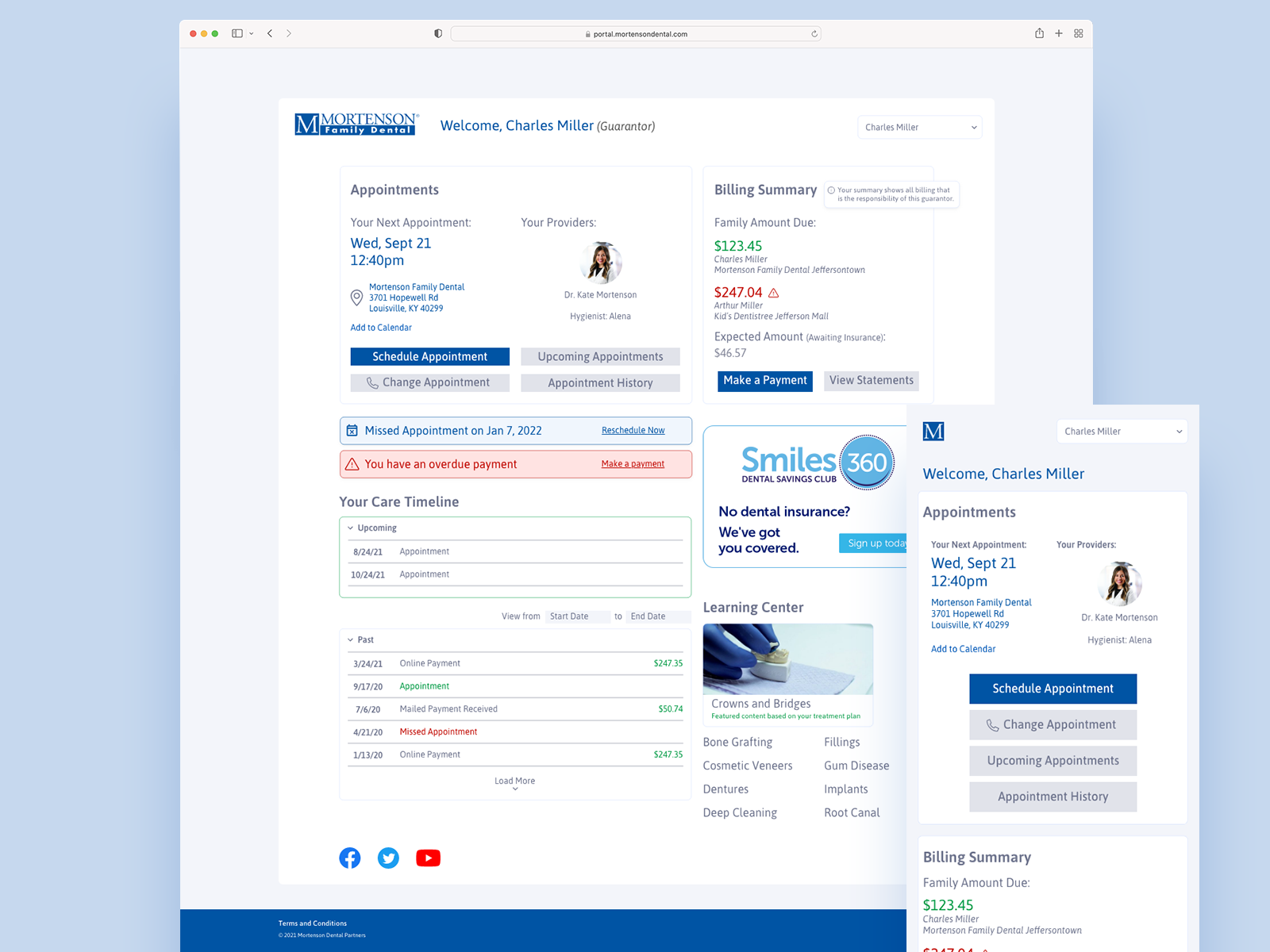The height and width of the screenshot is (952, 1270).
Task: Click the warning triangle next to $247.04
Action: 774,293
